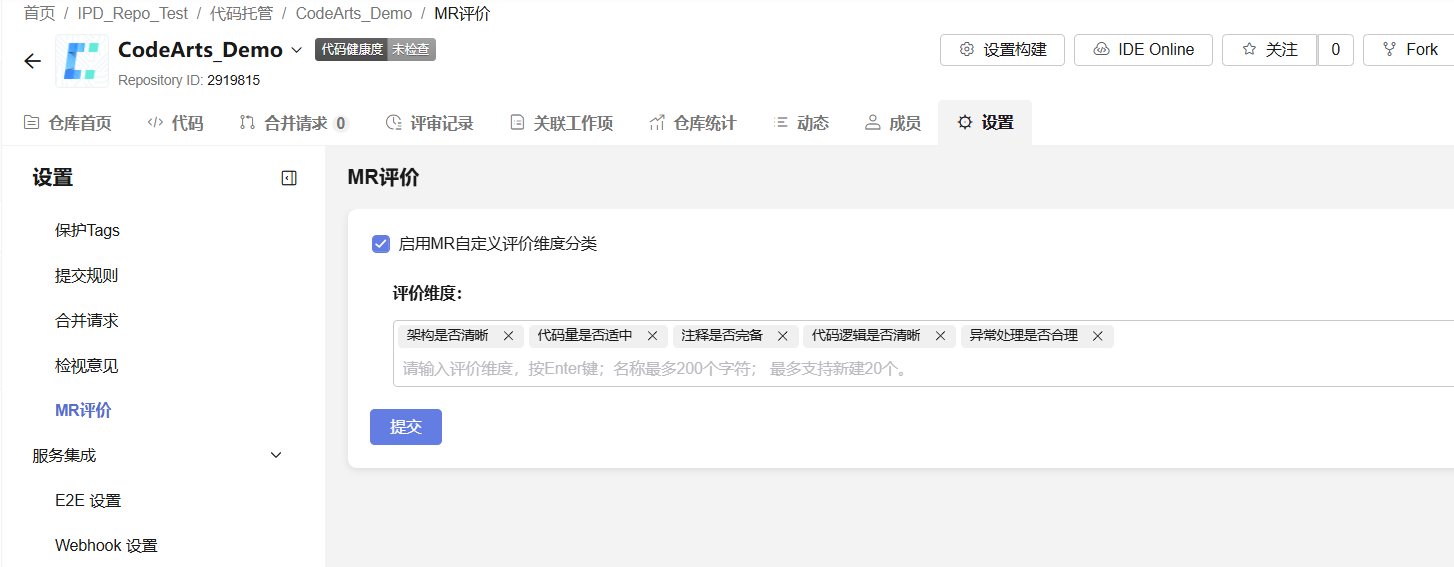Screen dimensions: 1454x567
Task: Click the 服务集成 section label
Action: pyautogui.click(x=64, y=456)
